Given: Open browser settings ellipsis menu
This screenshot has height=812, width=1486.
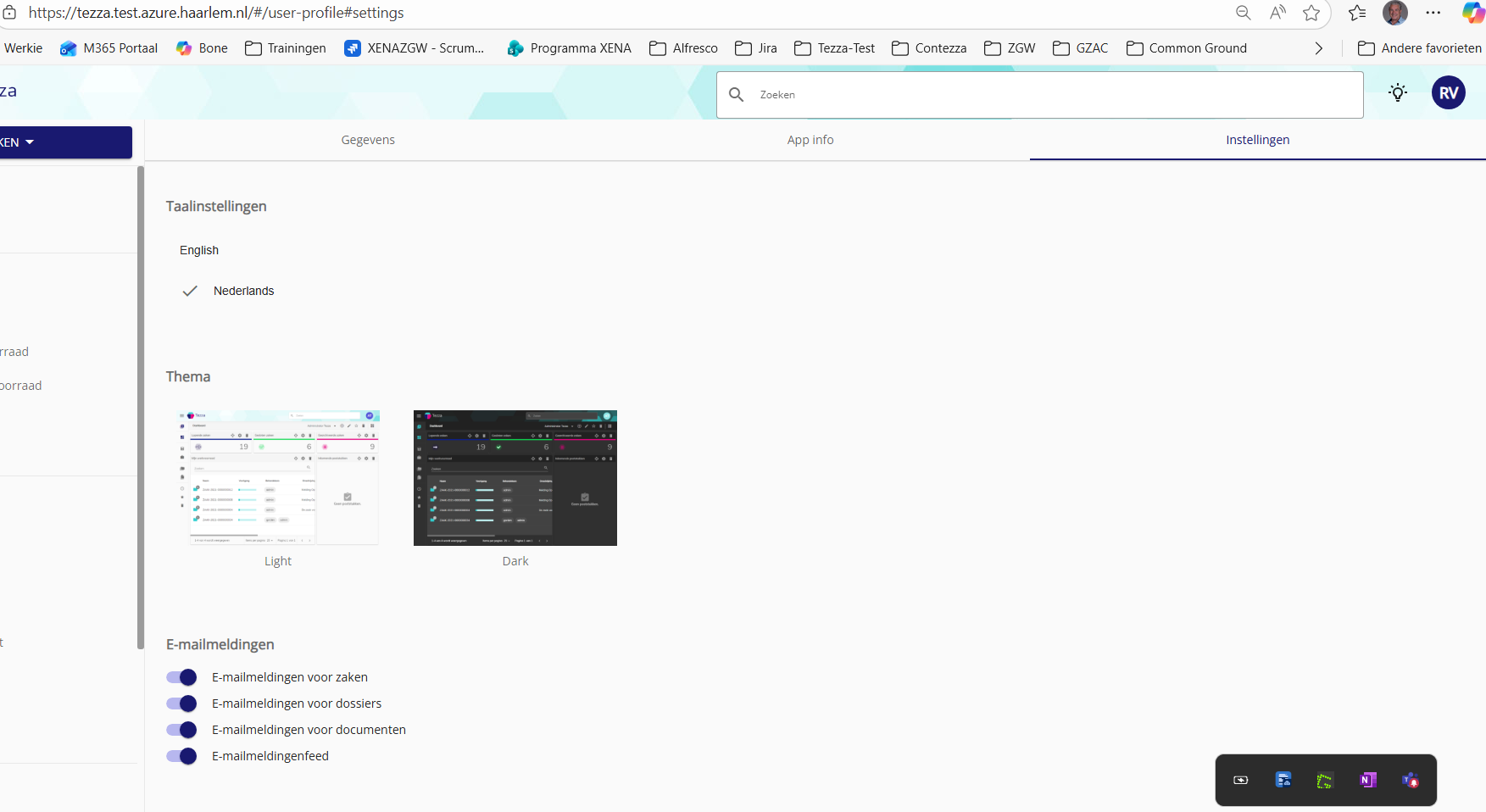Looking at the screenshot, I should [1433, 13].
